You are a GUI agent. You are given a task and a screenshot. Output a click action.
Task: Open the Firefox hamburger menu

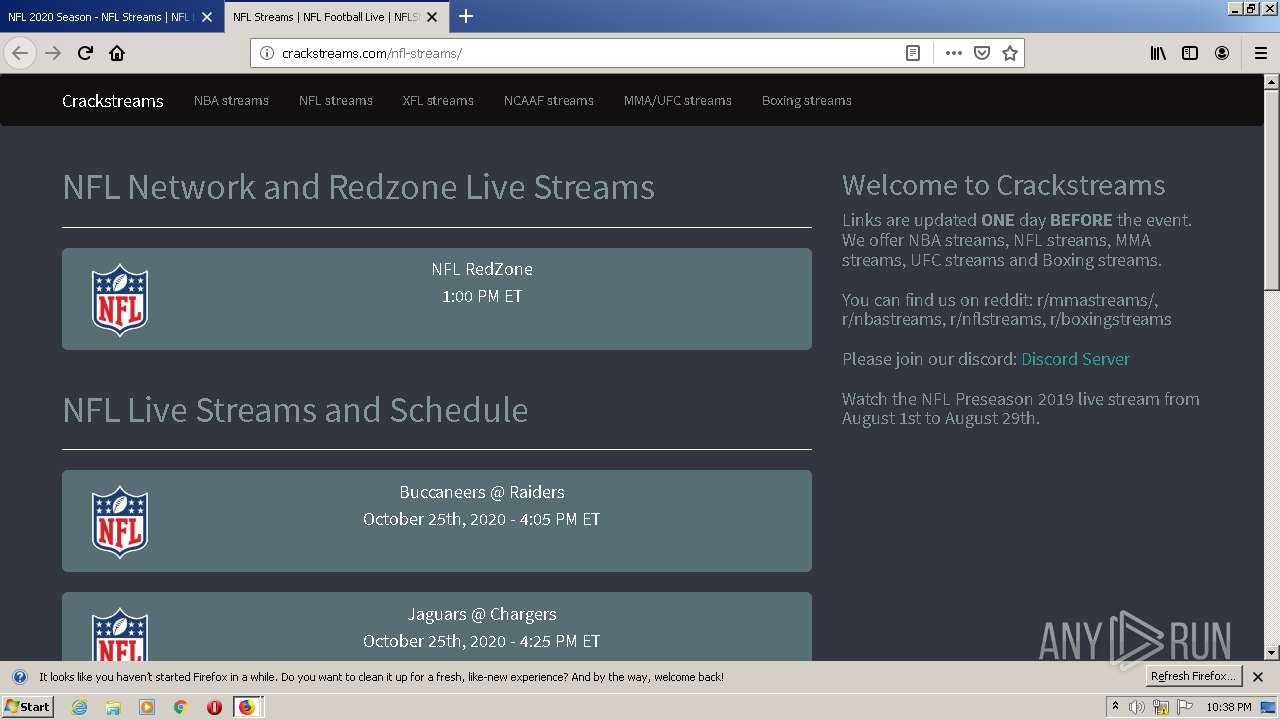[1260, 53]
